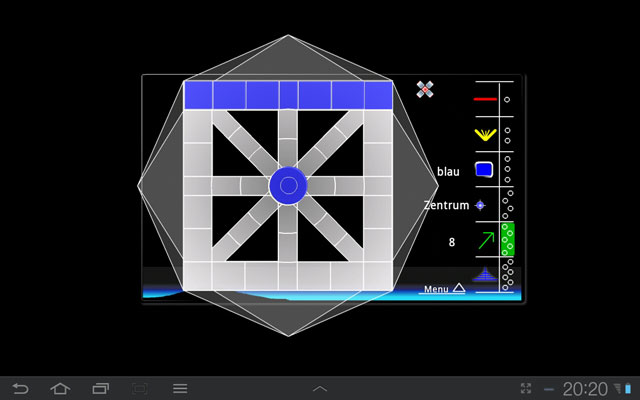Toggle fullscreen with the four-arrow icon
Viewport: 640px width, 400px height.
coord(526,389)
